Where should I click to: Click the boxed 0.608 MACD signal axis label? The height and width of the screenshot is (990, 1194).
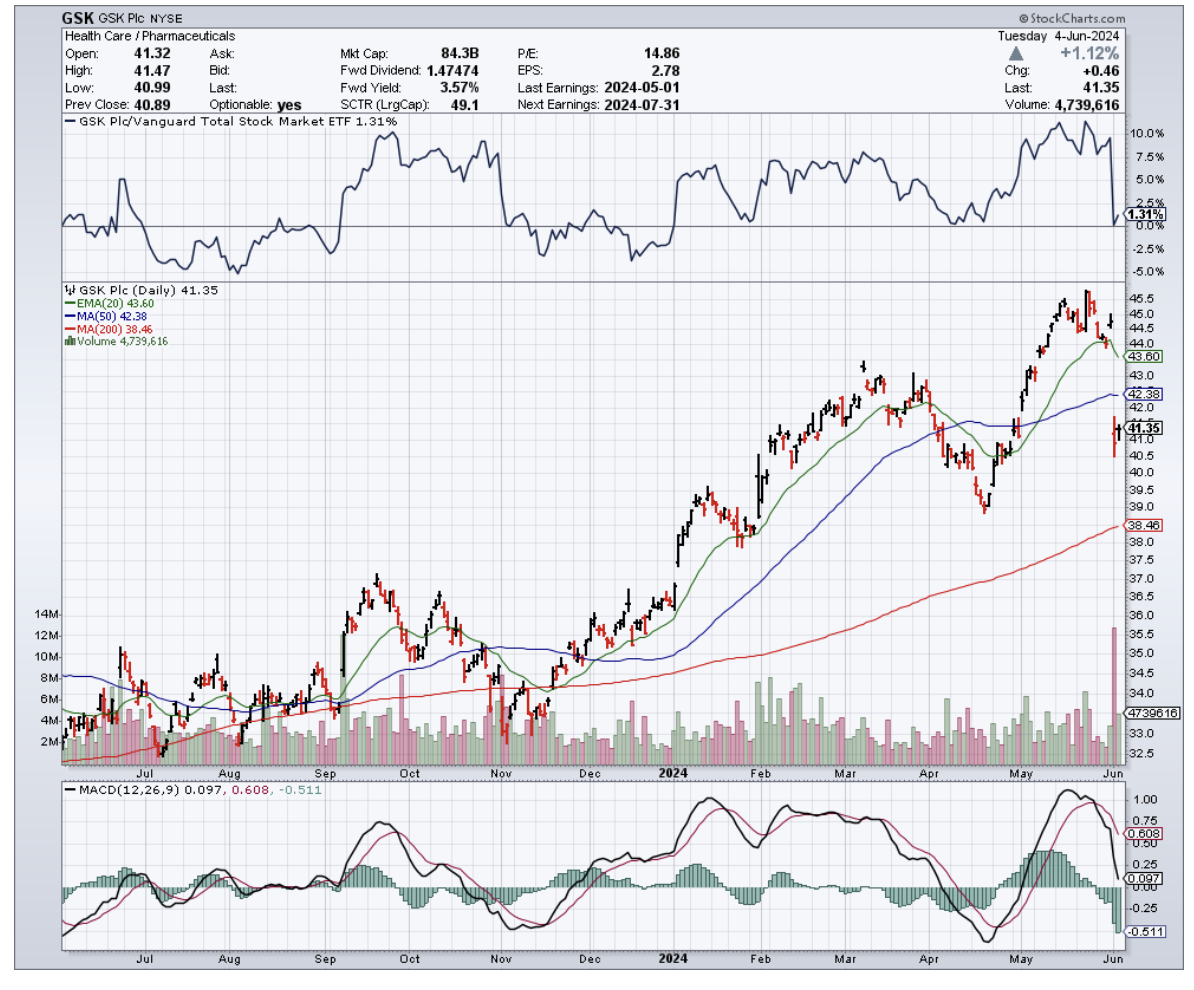tap(1144, 833)
